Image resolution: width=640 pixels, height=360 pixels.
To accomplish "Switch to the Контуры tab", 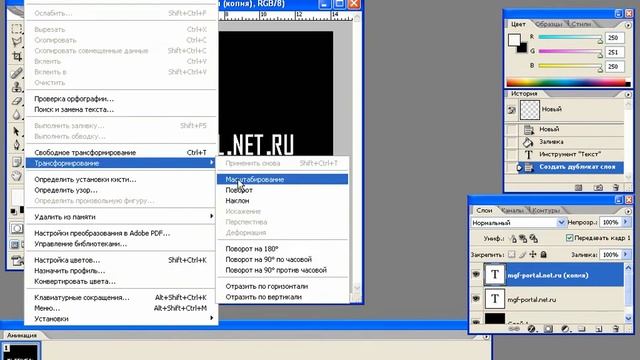I will 546,211.
